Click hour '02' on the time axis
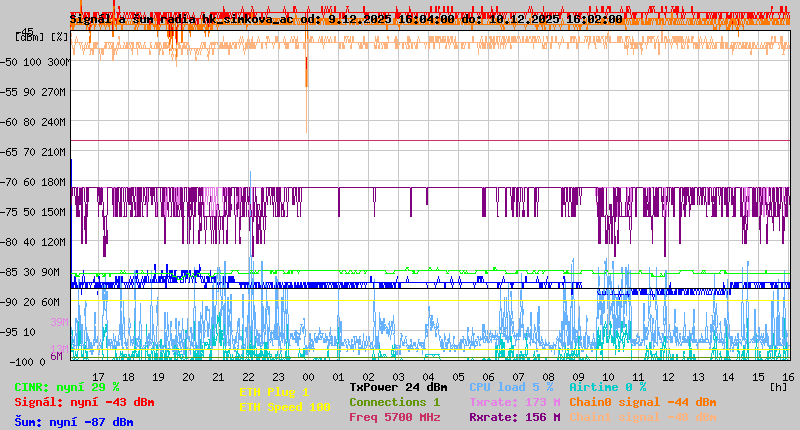Image resolution: width=800 pixels, height=430 pixels. tap(368, 377)
